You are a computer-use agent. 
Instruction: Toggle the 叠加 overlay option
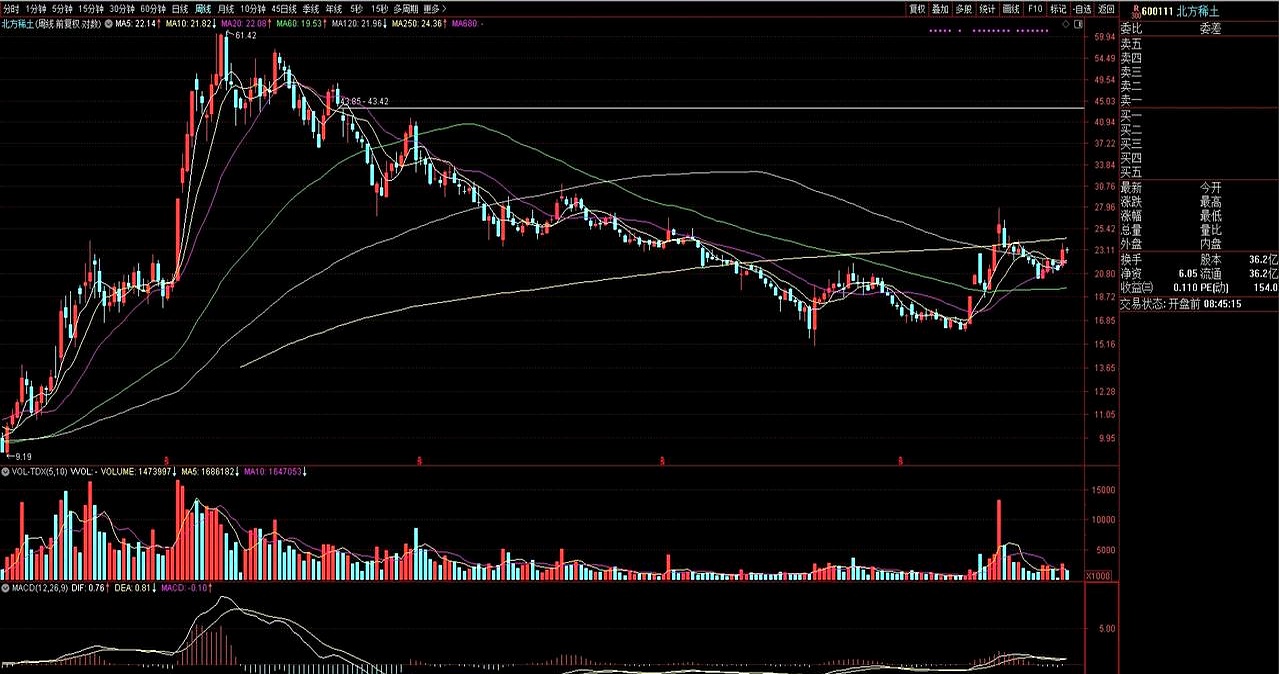pyautogui.click(x=940, y=8)
